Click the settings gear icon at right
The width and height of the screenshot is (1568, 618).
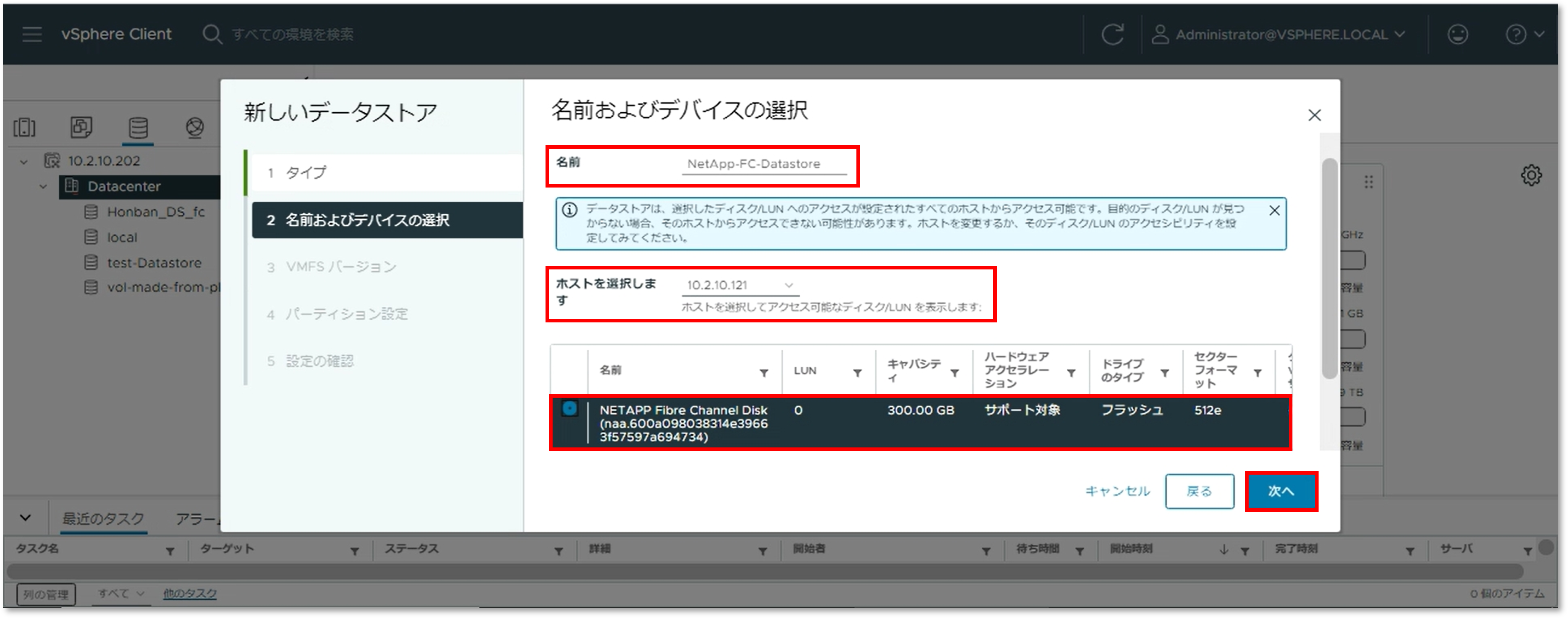pos(1531,175)
